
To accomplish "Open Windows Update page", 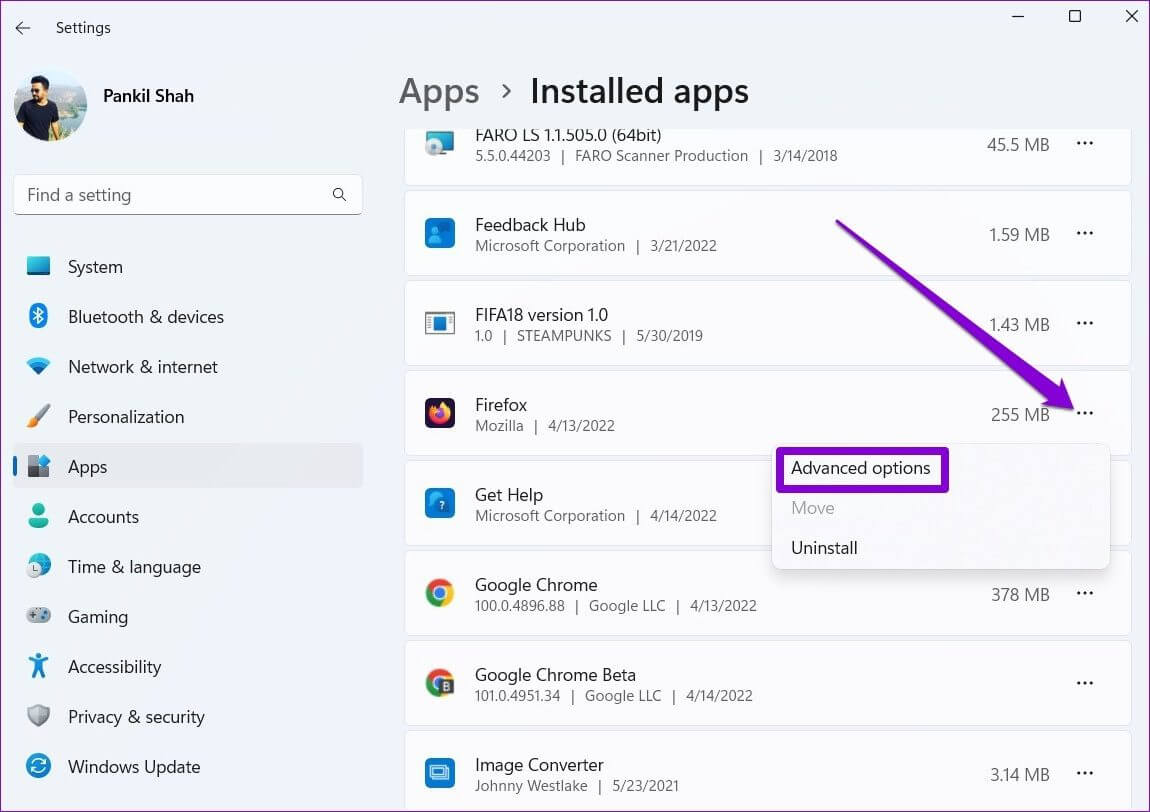I will coord(188,767).
